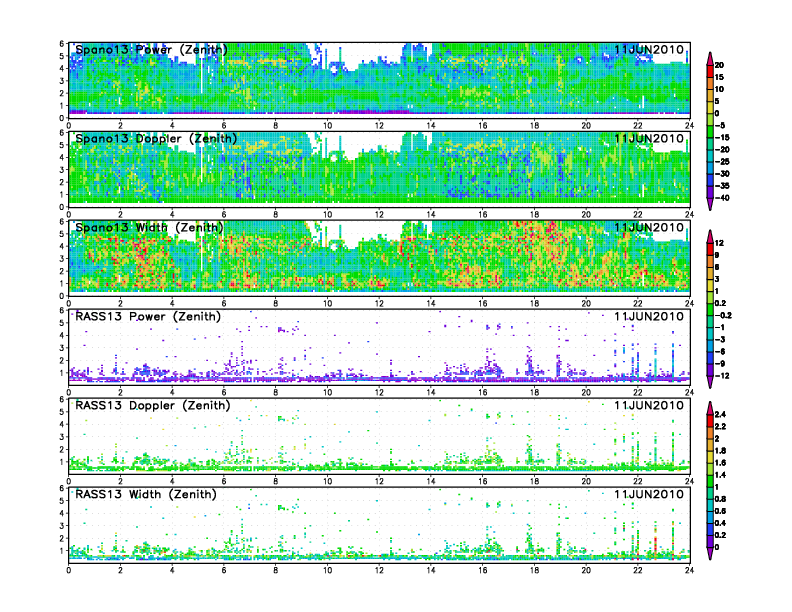Click the "Spano13 Doppler (Zenith)" panel title
This screenshot has width=792, height=612.
[156, 138]
